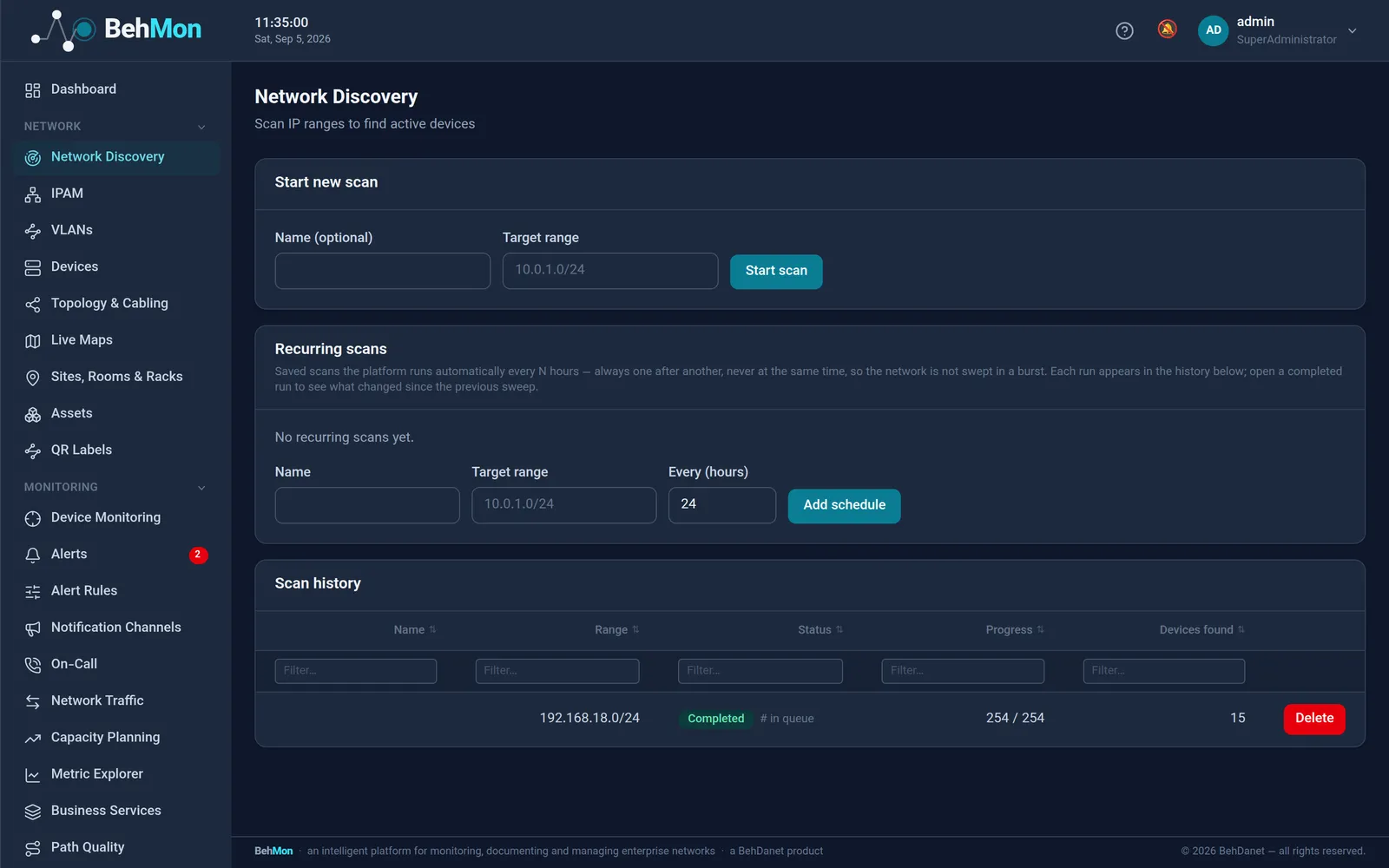Click the QR Labels icon
This screenshot has height=868, width=1389.
33,450
